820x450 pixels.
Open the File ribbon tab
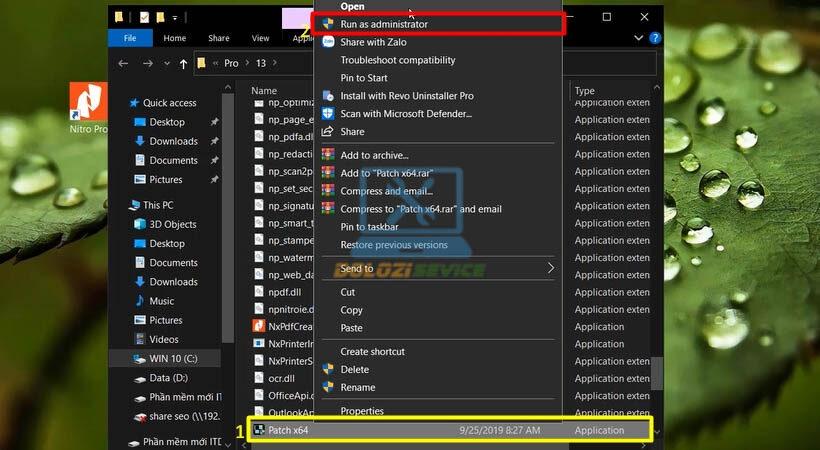tap(129, 38)
